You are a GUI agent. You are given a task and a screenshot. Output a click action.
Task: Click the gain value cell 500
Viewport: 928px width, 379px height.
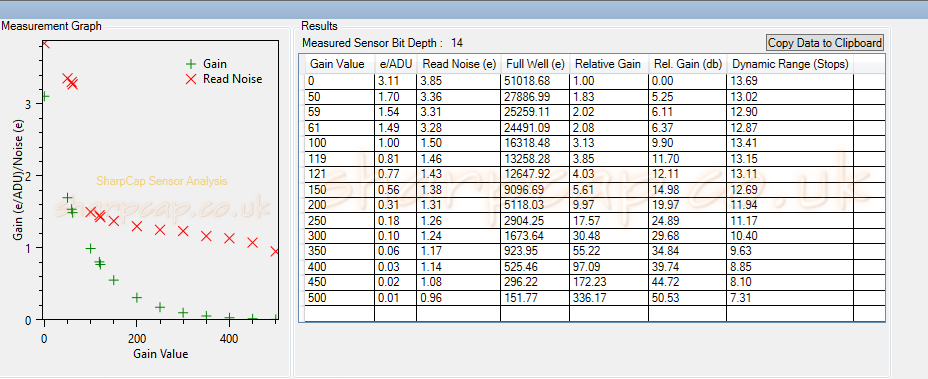[340, 298]
